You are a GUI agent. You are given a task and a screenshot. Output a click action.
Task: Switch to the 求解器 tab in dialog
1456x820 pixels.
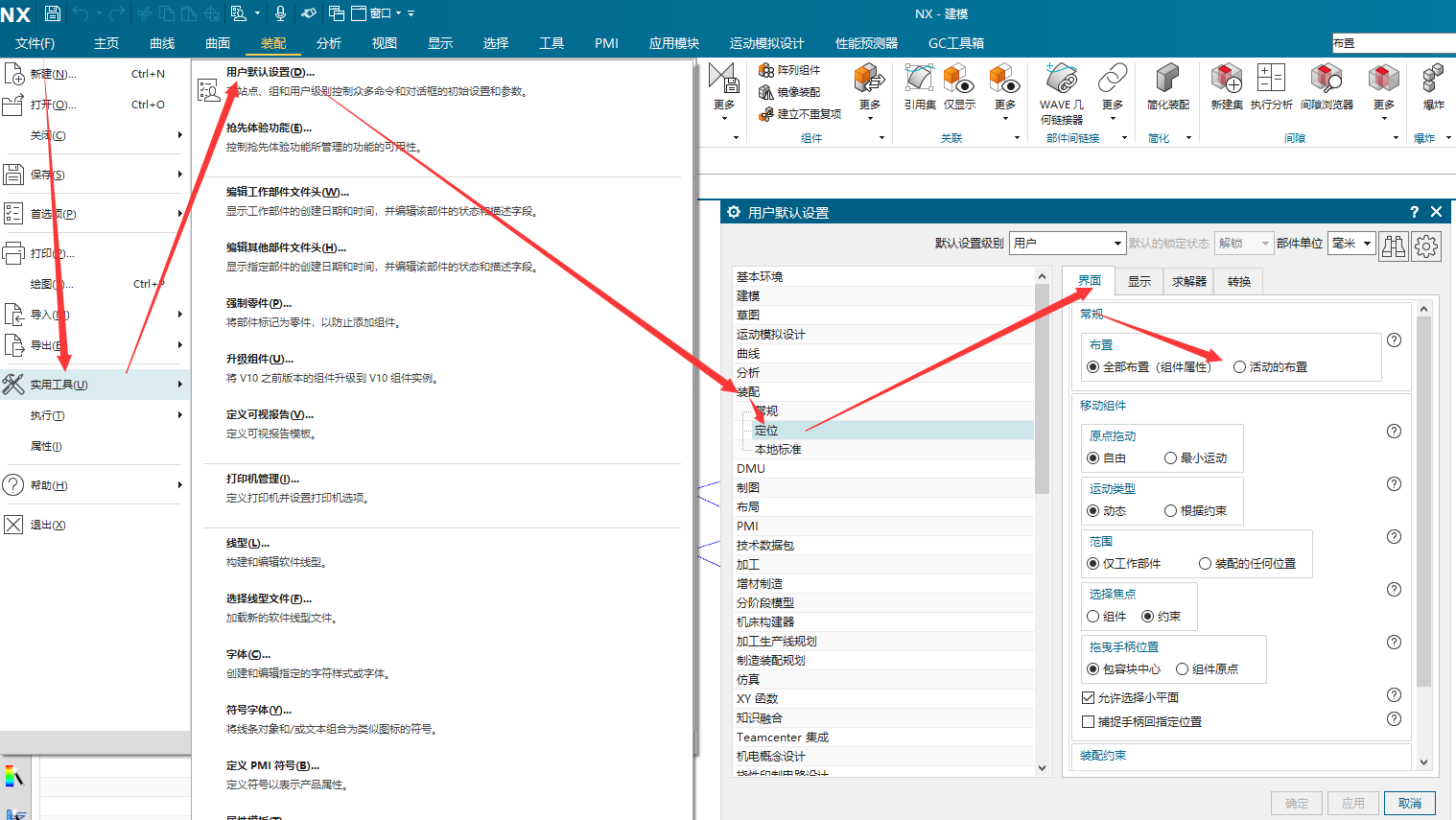1189,281
